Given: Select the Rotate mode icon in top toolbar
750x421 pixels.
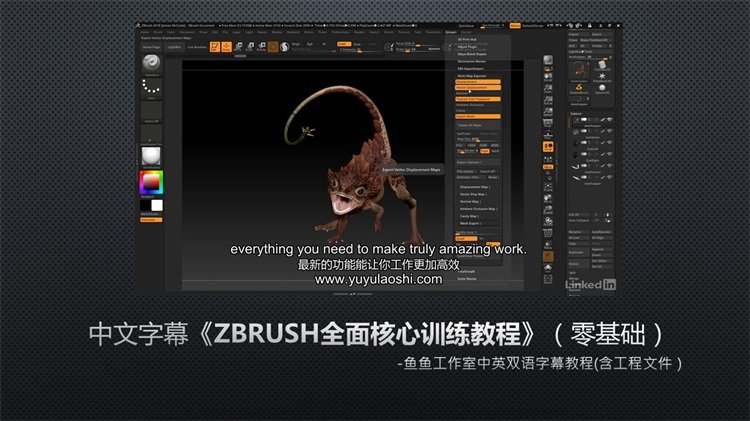Looking at the screenshot, I should [x=261, y=46].
